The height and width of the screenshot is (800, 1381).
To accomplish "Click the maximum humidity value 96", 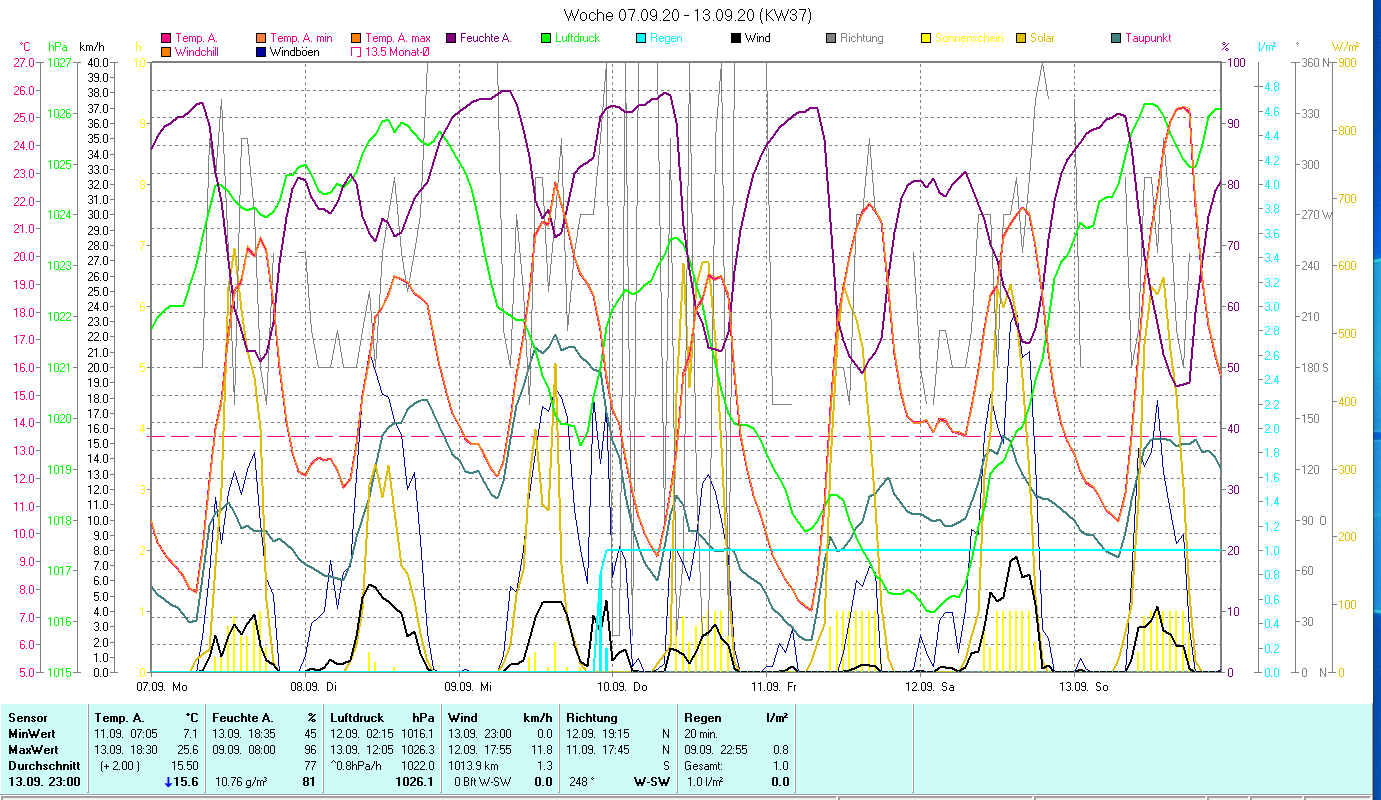I will [310, 750].
